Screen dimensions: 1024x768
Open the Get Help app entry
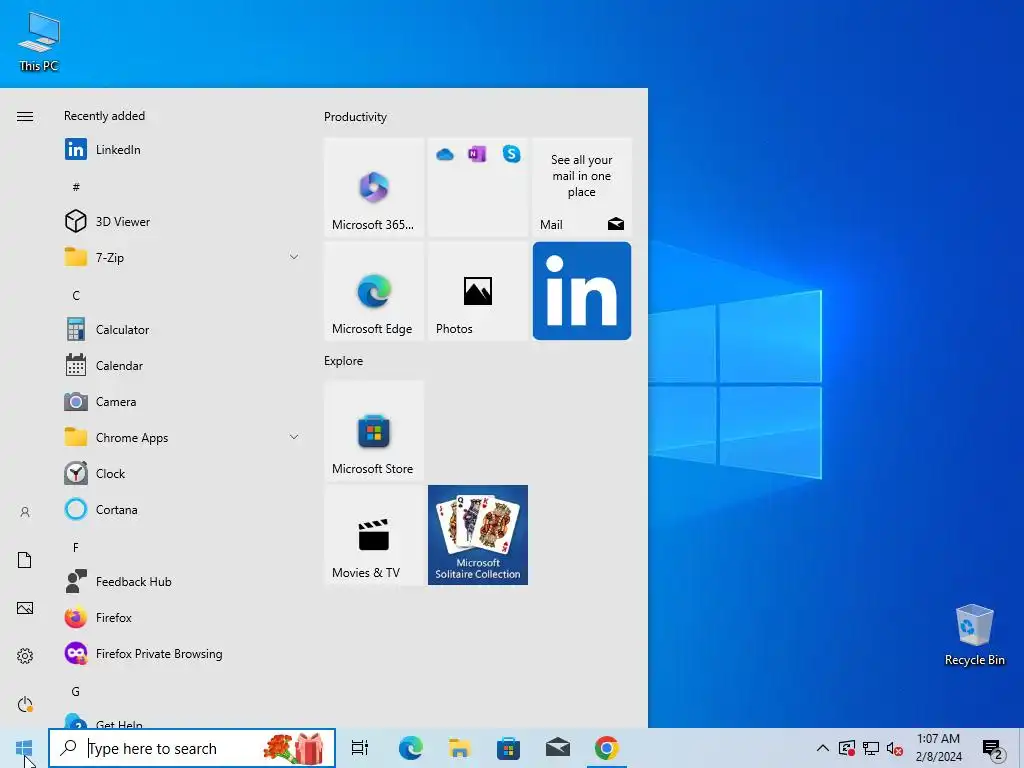click(x=180, y=722)
